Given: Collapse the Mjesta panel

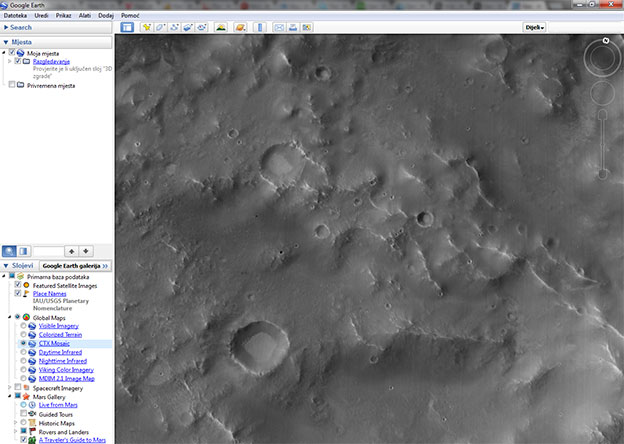Looking at the screenshot, I should [5, 42].
